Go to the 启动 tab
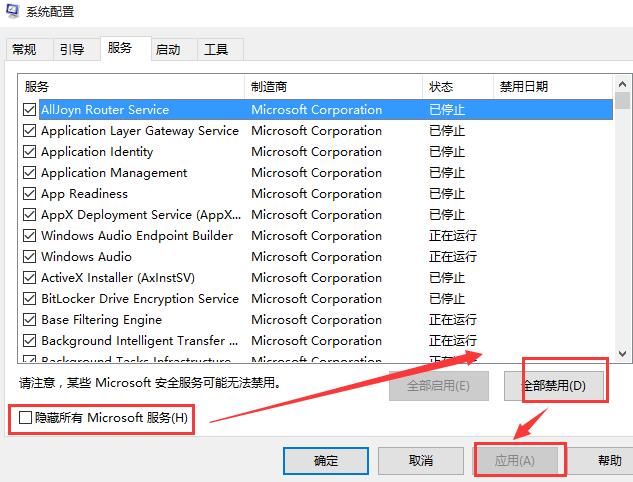The image size is (633, 482). click(174, 50)
